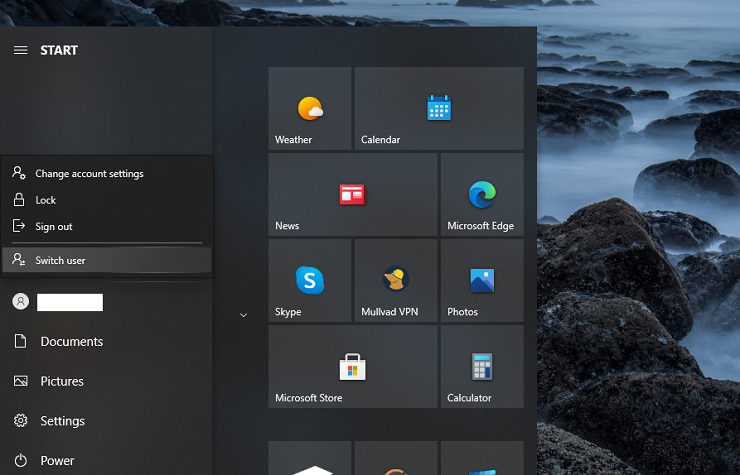This screenshot has width=740, height=475.
Task: Choose Switch user option
Action: click(107, 260)
